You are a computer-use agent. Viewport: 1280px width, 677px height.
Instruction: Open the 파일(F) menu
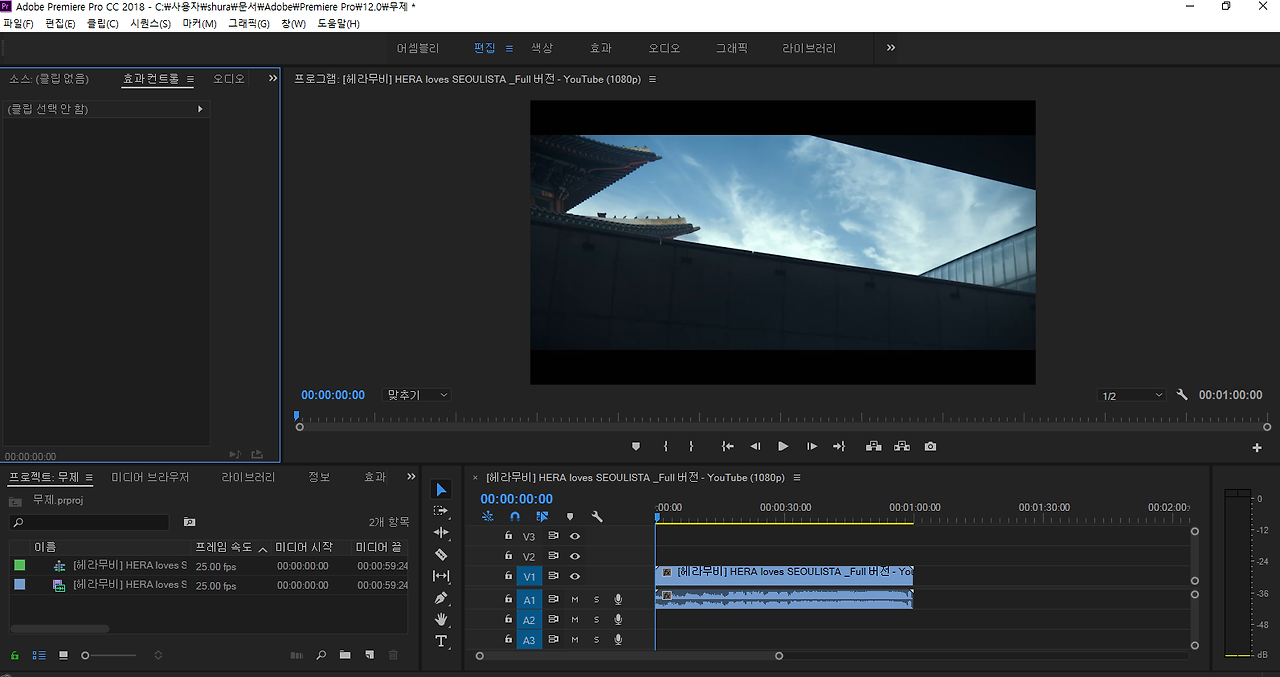(20, 22)
